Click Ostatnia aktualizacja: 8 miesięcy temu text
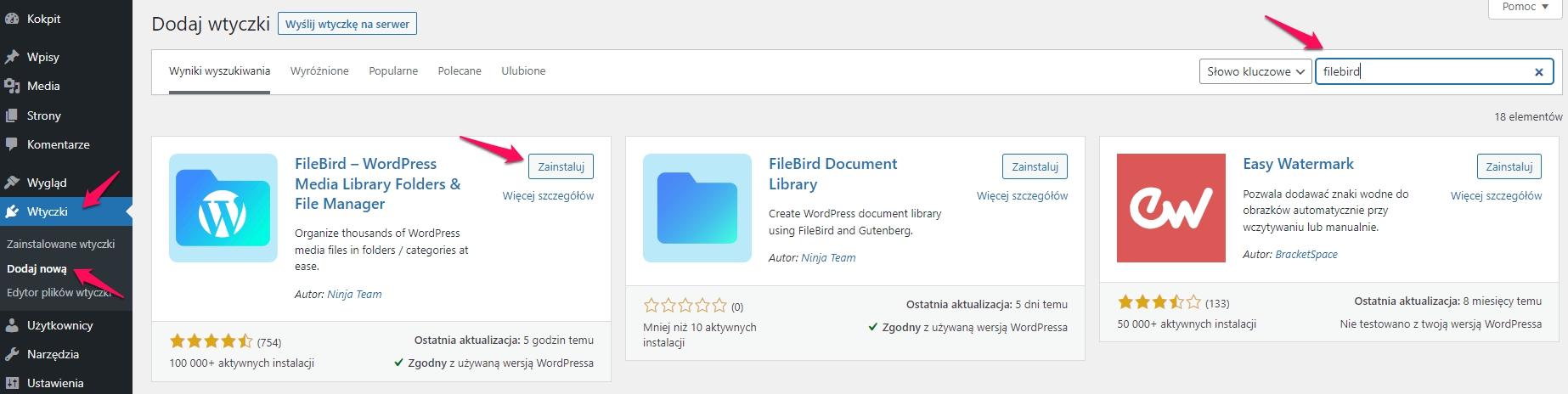The image size is (1568, 394). pos(1447,301)
